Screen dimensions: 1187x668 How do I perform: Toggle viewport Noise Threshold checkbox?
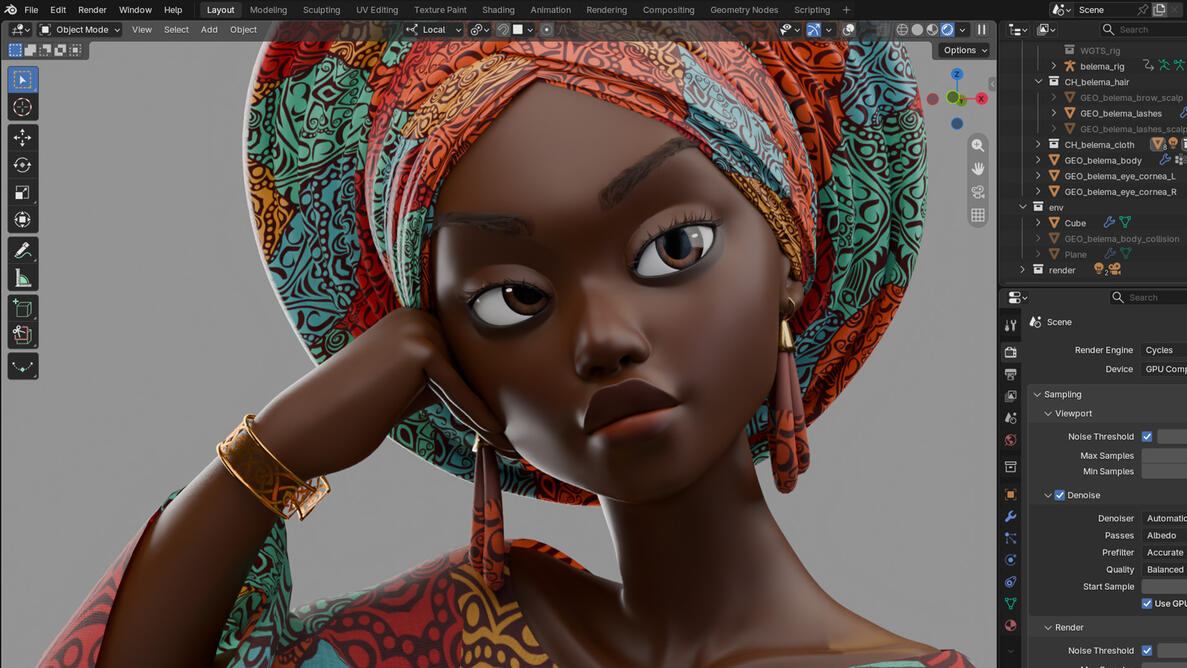click(x=1147, y=436)
